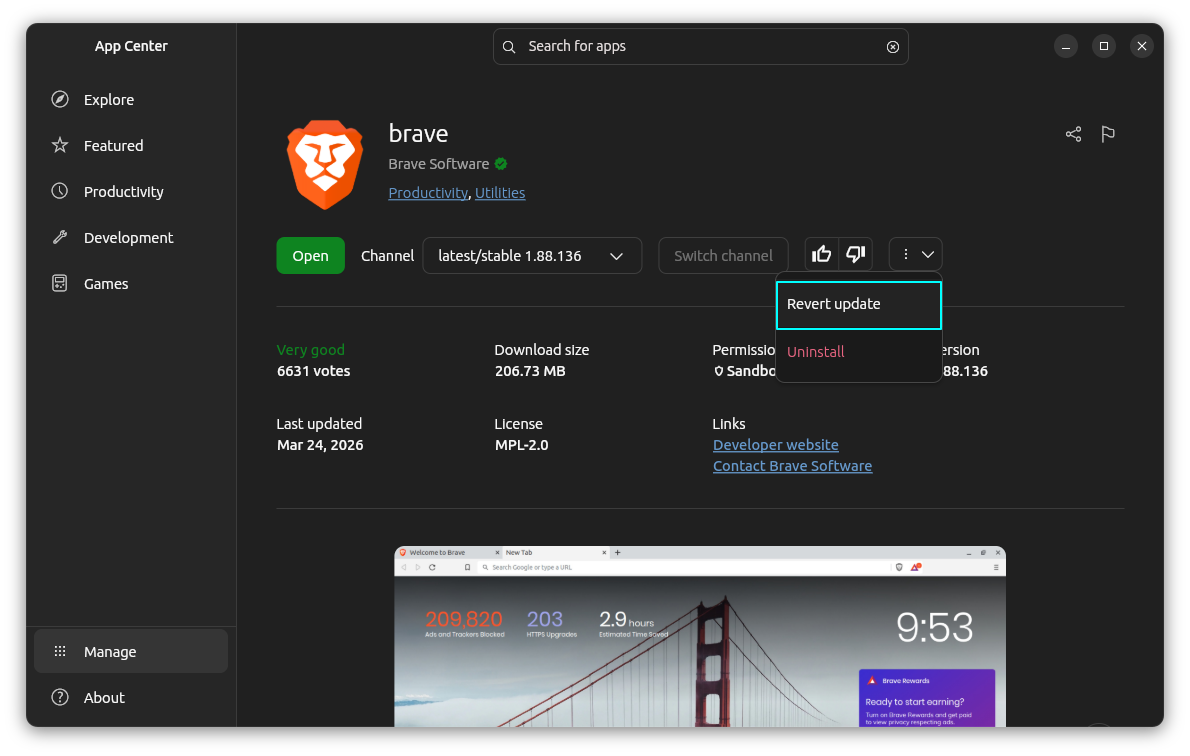Launch brave with the Open button

coord(310,255)
